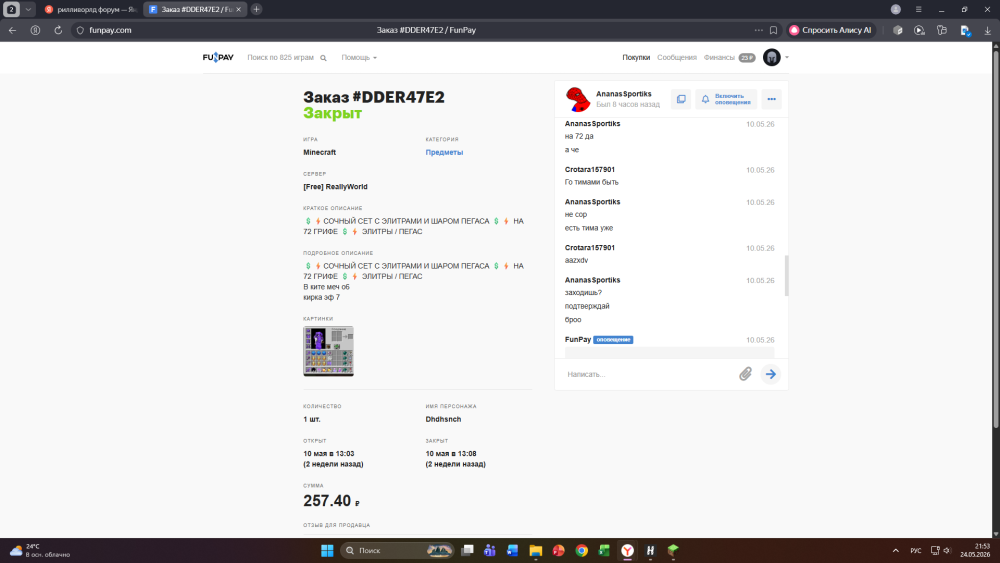Click the search magnifier icon

(x=323, y=58)
